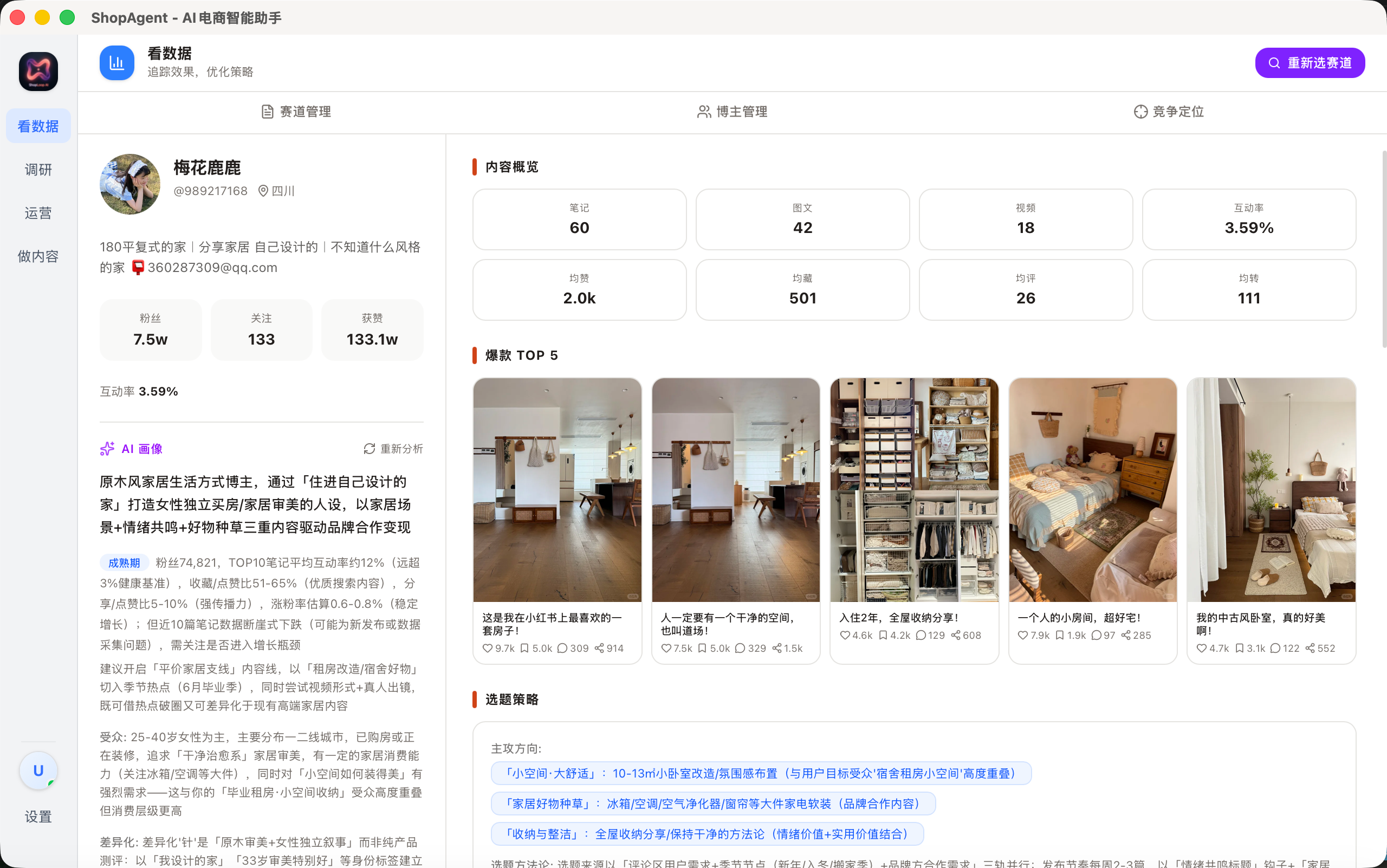Click the ShopAgent logo icon in sidebar
The height and width of the screenshot is (868, 1387).
pos(38,72)
